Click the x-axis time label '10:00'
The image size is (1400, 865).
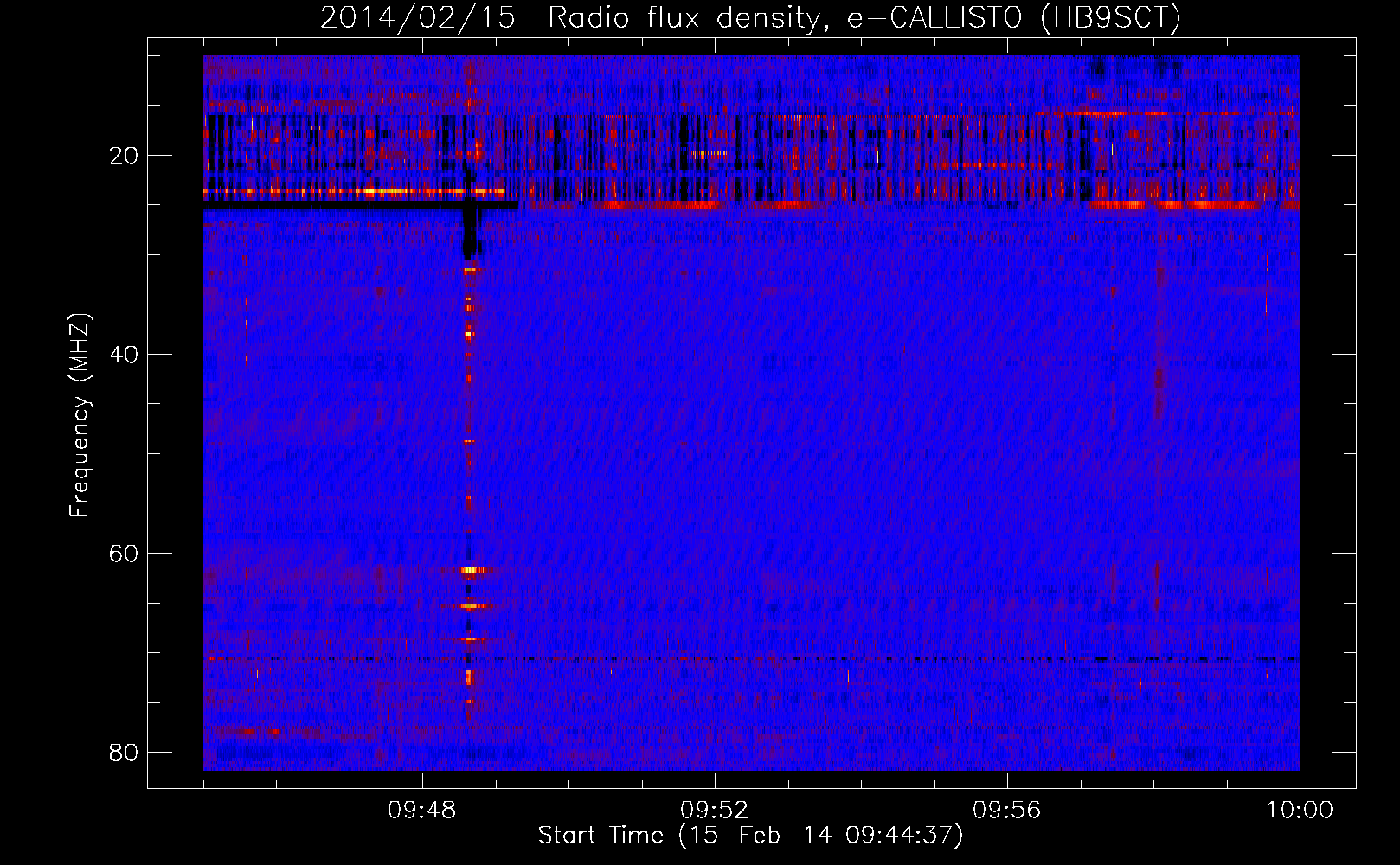click(x=1299, y=811)
